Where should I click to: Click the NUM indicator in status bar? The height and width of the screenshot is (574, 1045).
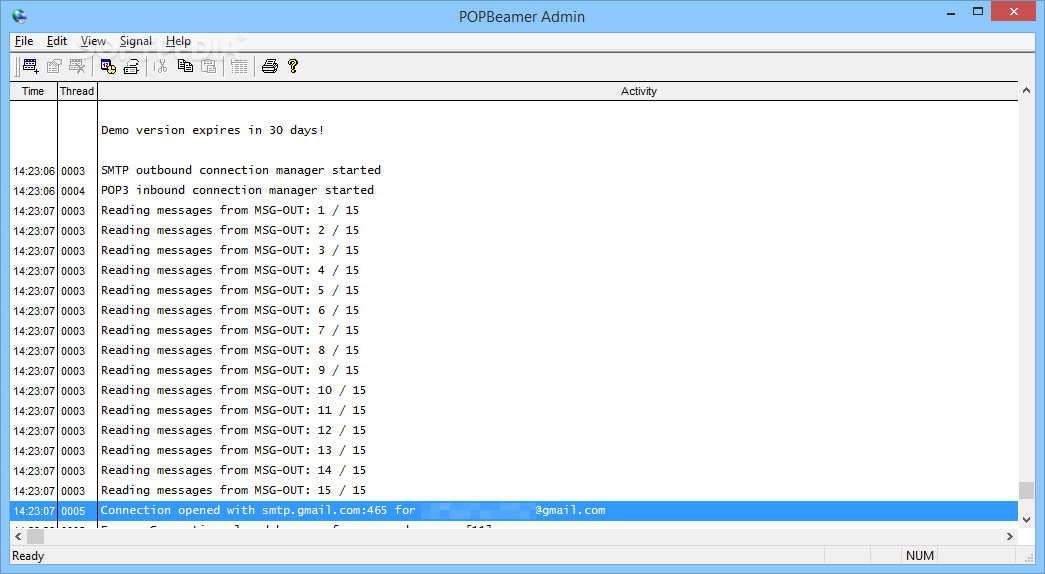[x=920, y=556]
